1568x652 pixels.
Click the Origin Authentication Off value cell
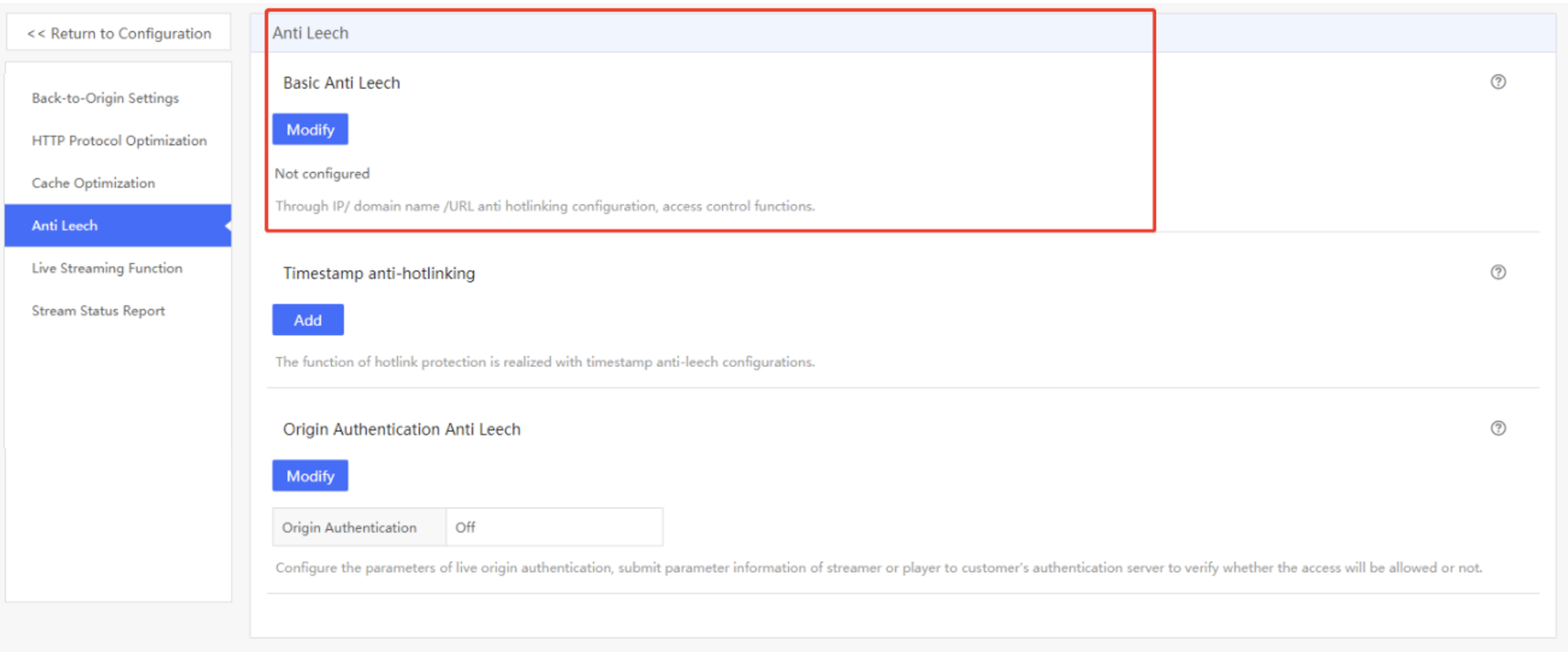click(555, 527)
